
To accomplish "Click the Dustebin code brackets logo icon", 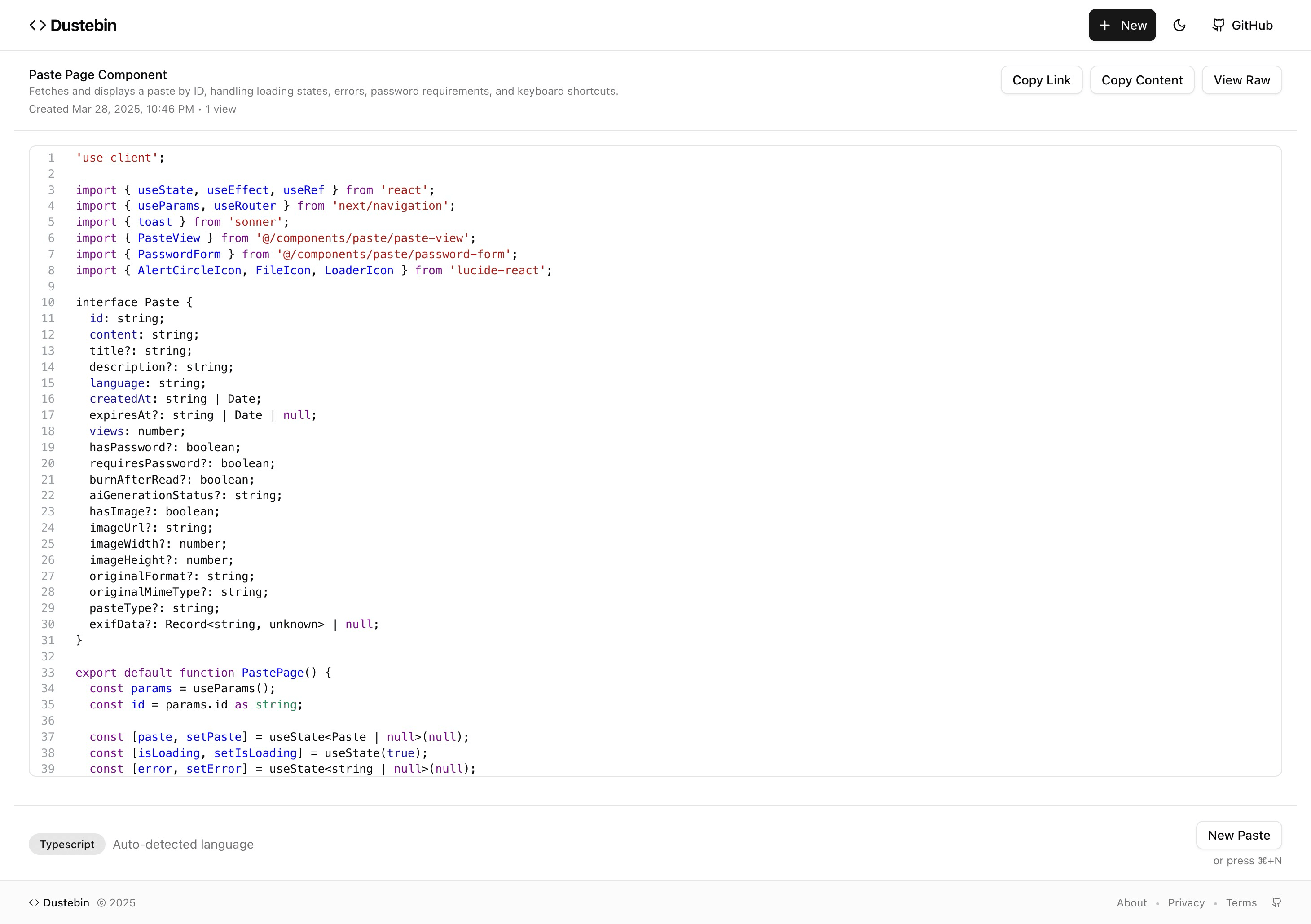I will [x=38, y=25].
